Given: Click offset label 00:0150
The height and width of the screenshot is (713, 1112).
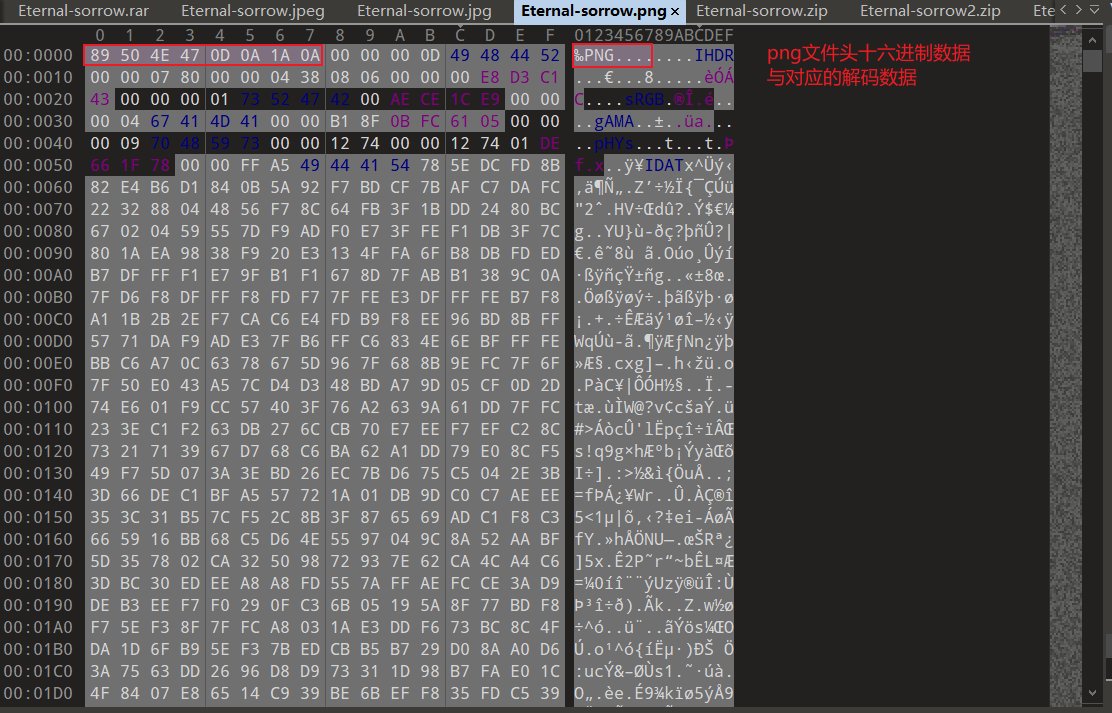Looking at the screenshot, I should point(38,517).
